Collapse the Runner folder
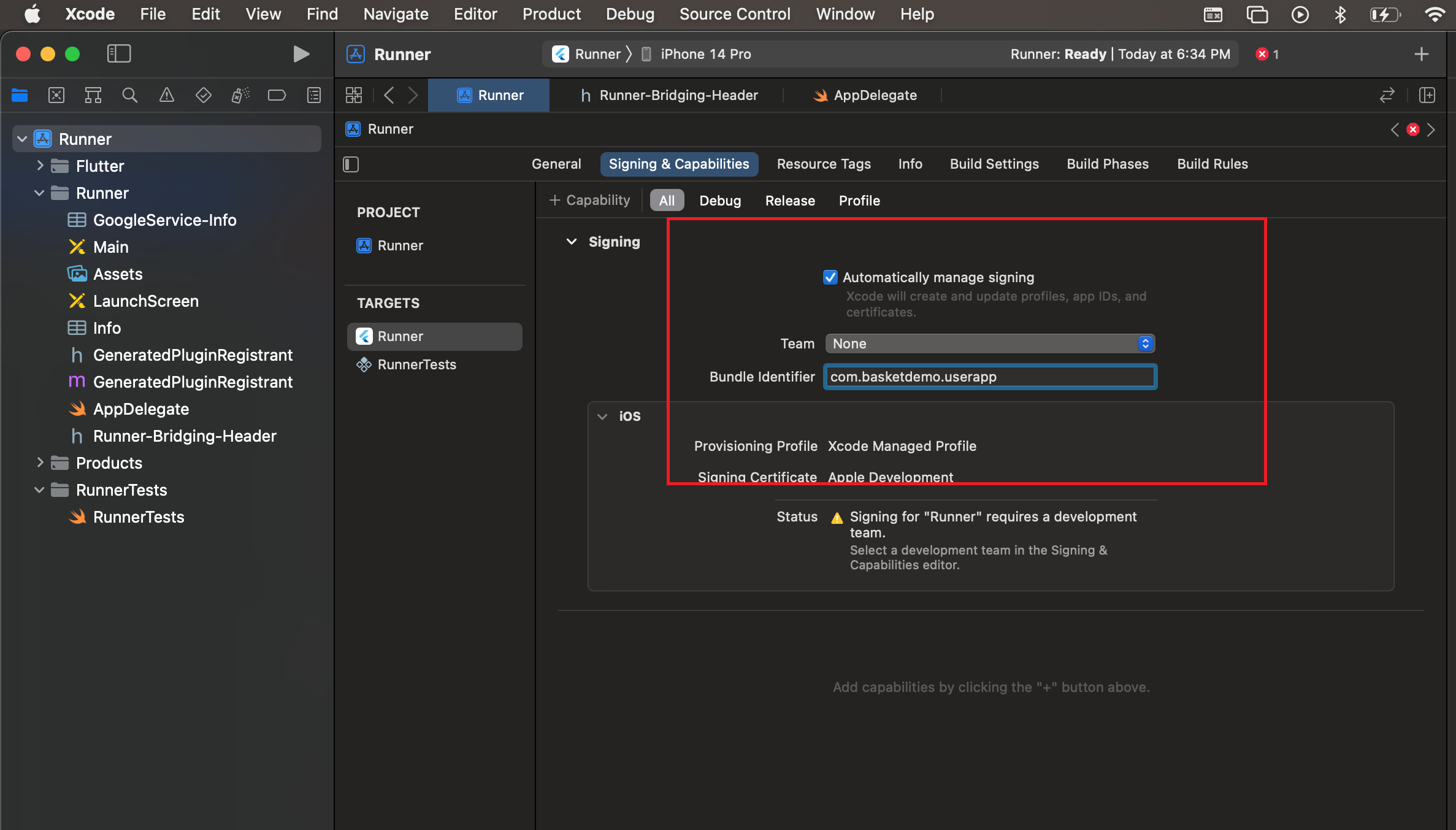This screenshot has width=1456, height=830. 39,193
